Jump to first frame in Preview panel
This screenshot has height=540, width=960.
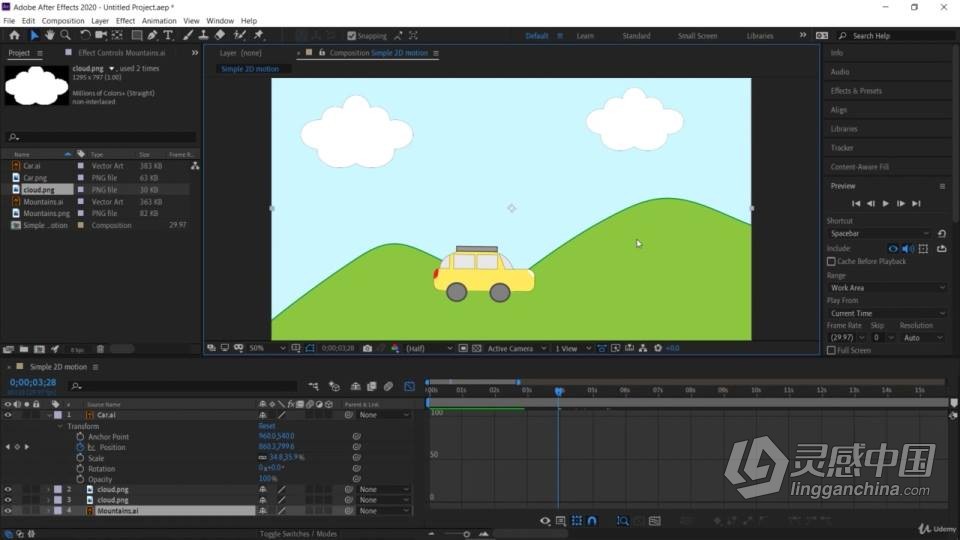856,203
